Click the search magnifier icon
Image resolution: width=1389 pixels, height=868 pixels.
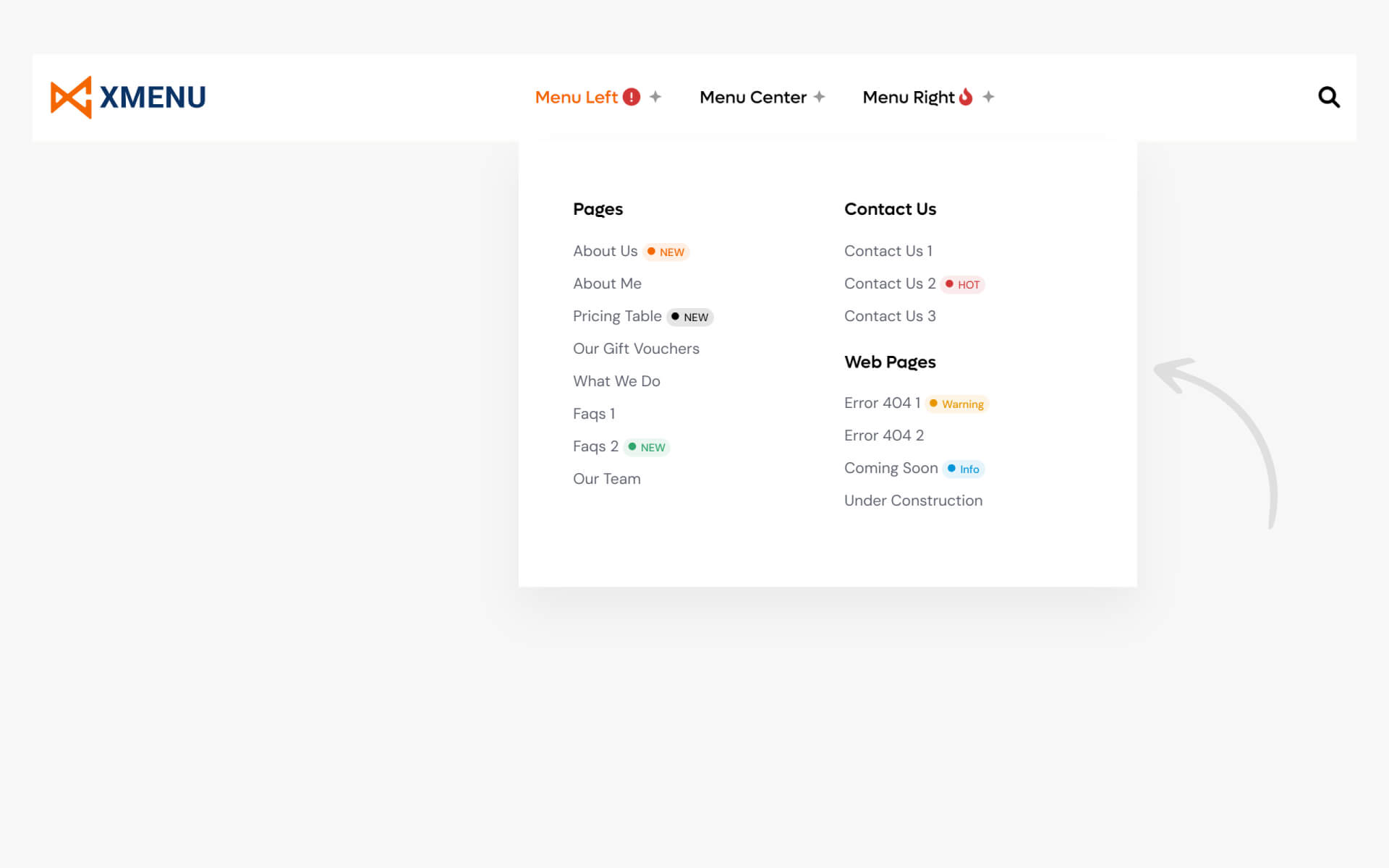pyautogui.click(x=1328, y=97)
